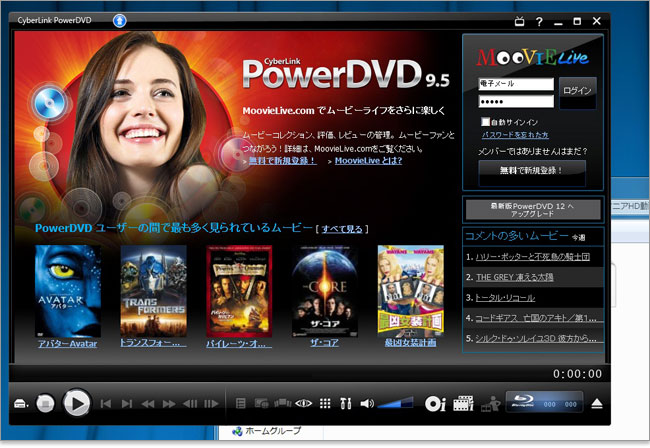Image resolution: width=650 pixels, height=448 pixels.
Task: Open the media source selector dropdown
Action: coord(21,404)
